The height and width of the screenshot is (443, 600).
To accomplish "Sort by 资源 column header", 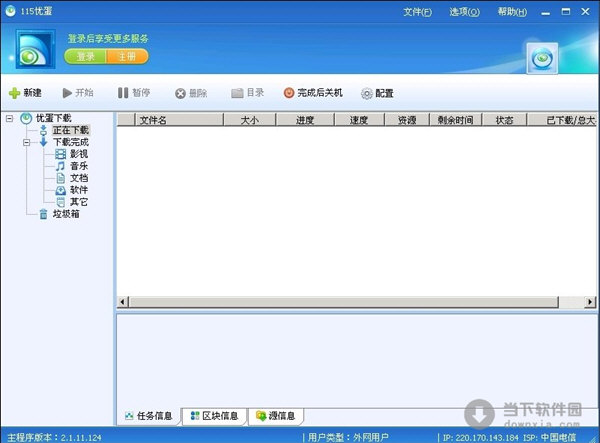I will pyautogui.click(x=407, y=120).
